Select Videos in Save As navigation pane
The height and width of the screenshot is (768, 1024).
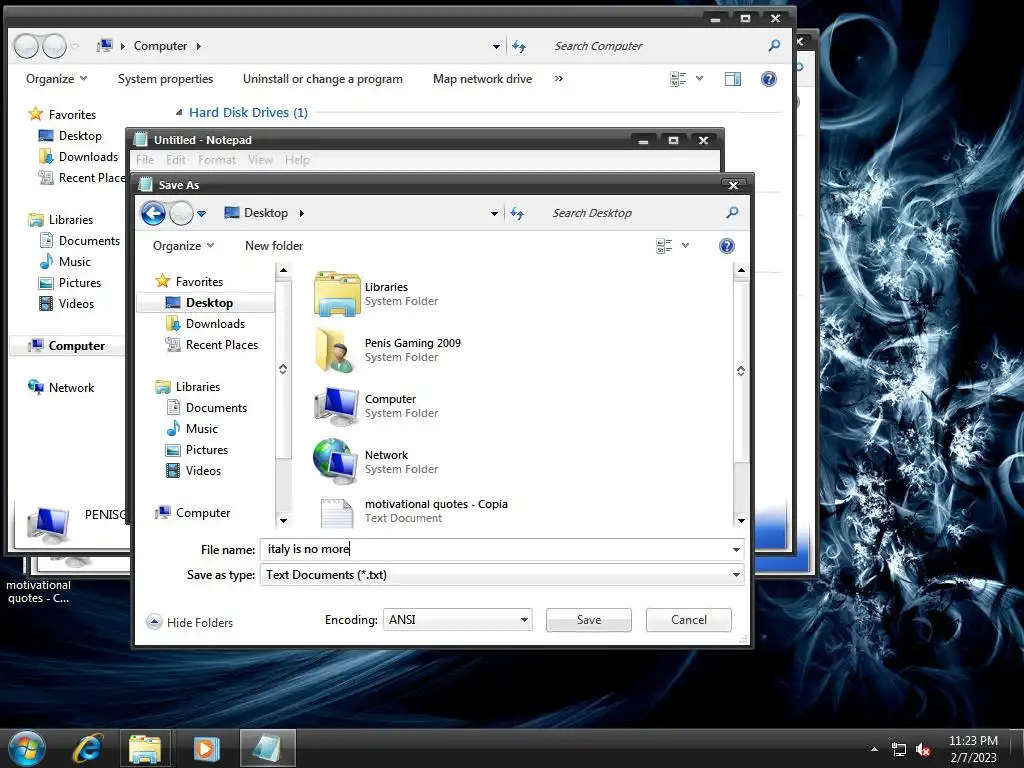[x=203, y=471]
